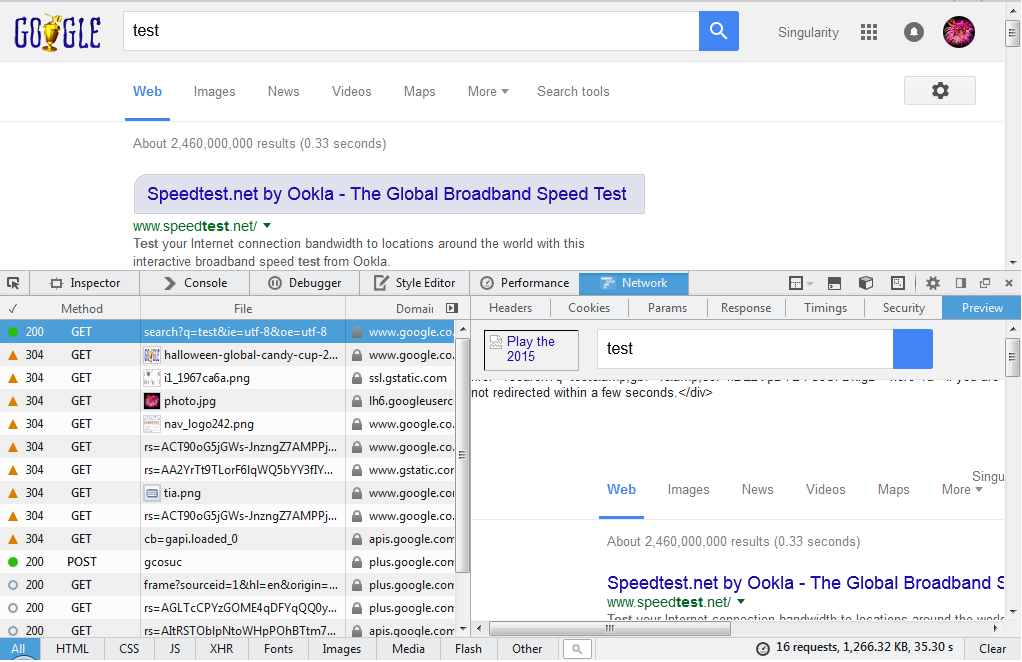Open the Style Editor tab

pos(415,283)
